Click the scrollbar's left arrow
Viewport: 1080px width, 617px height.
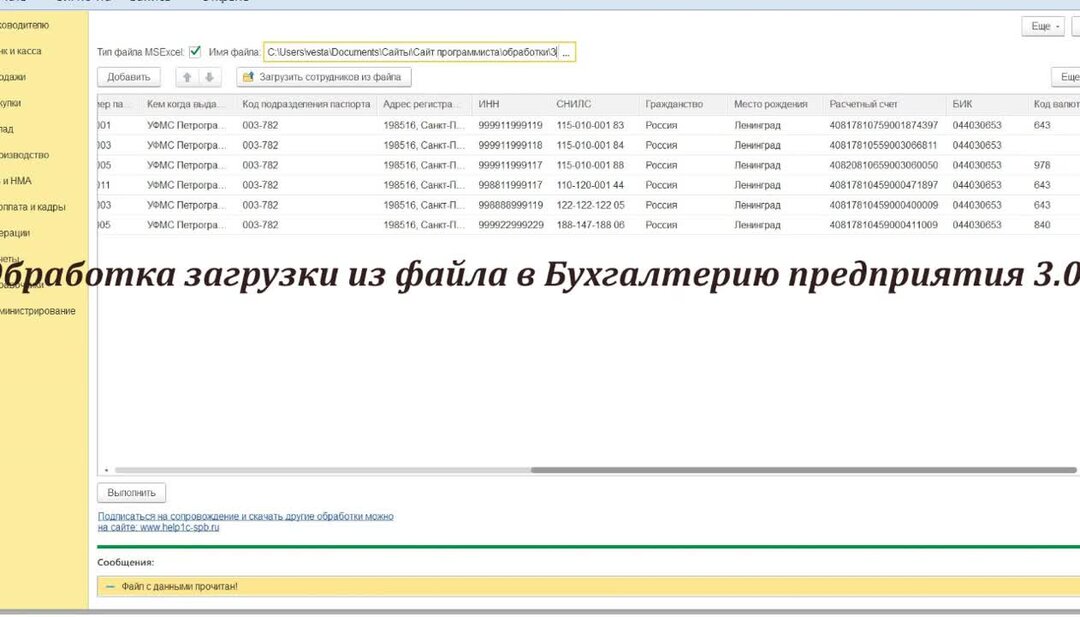106,470
